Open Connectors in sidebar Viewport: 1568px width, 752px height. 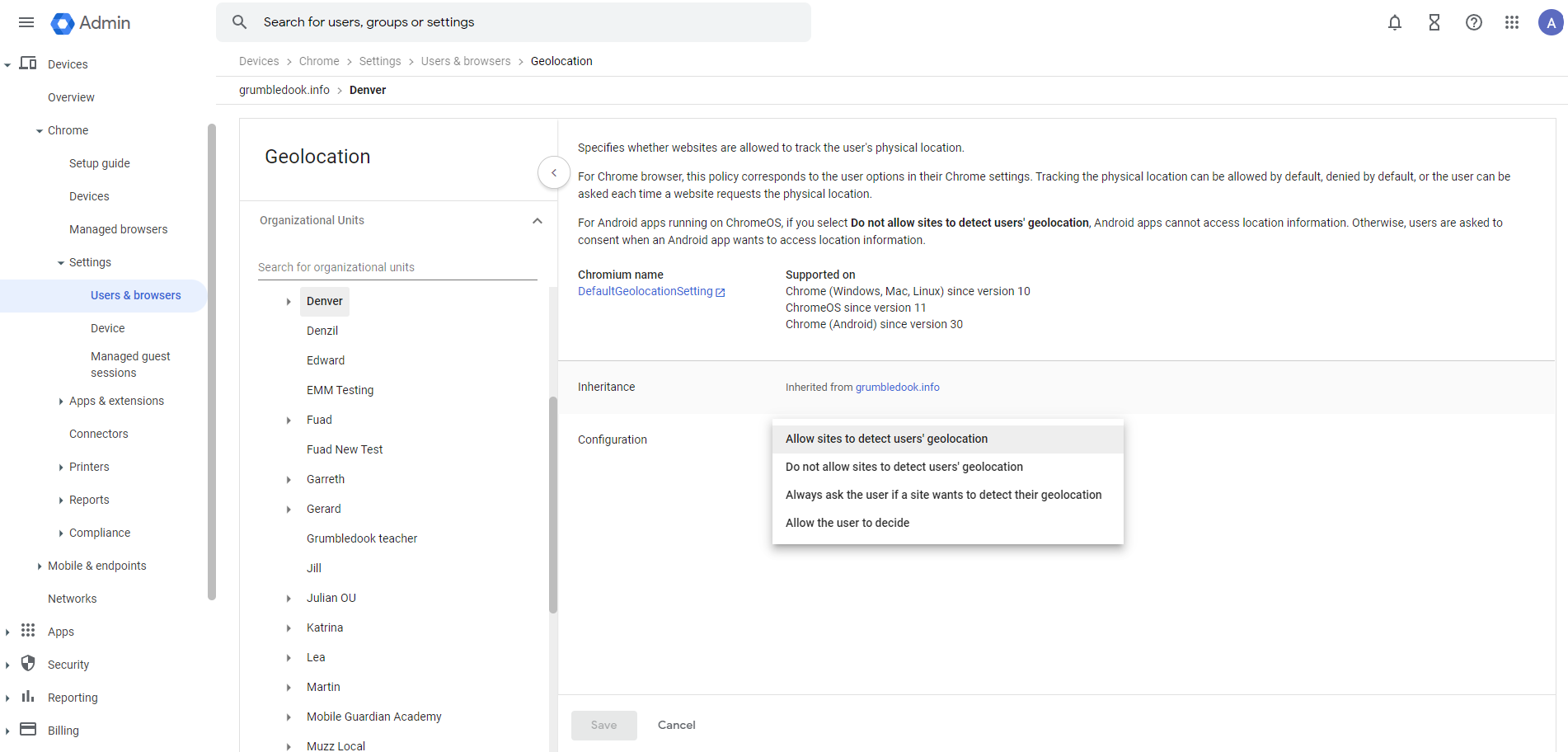(98, 434)
